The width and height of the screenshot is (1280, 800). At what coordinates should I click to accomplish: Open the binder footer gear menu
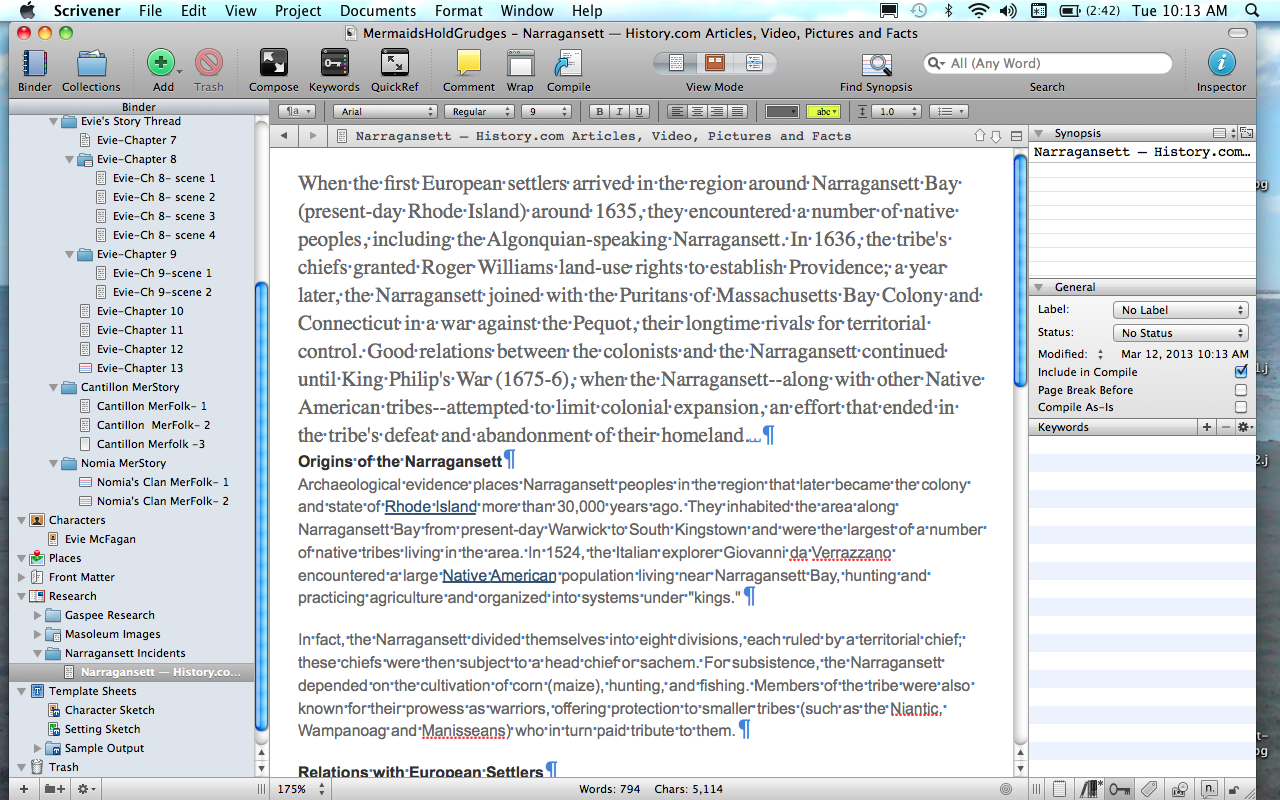(x=86, y=789)
